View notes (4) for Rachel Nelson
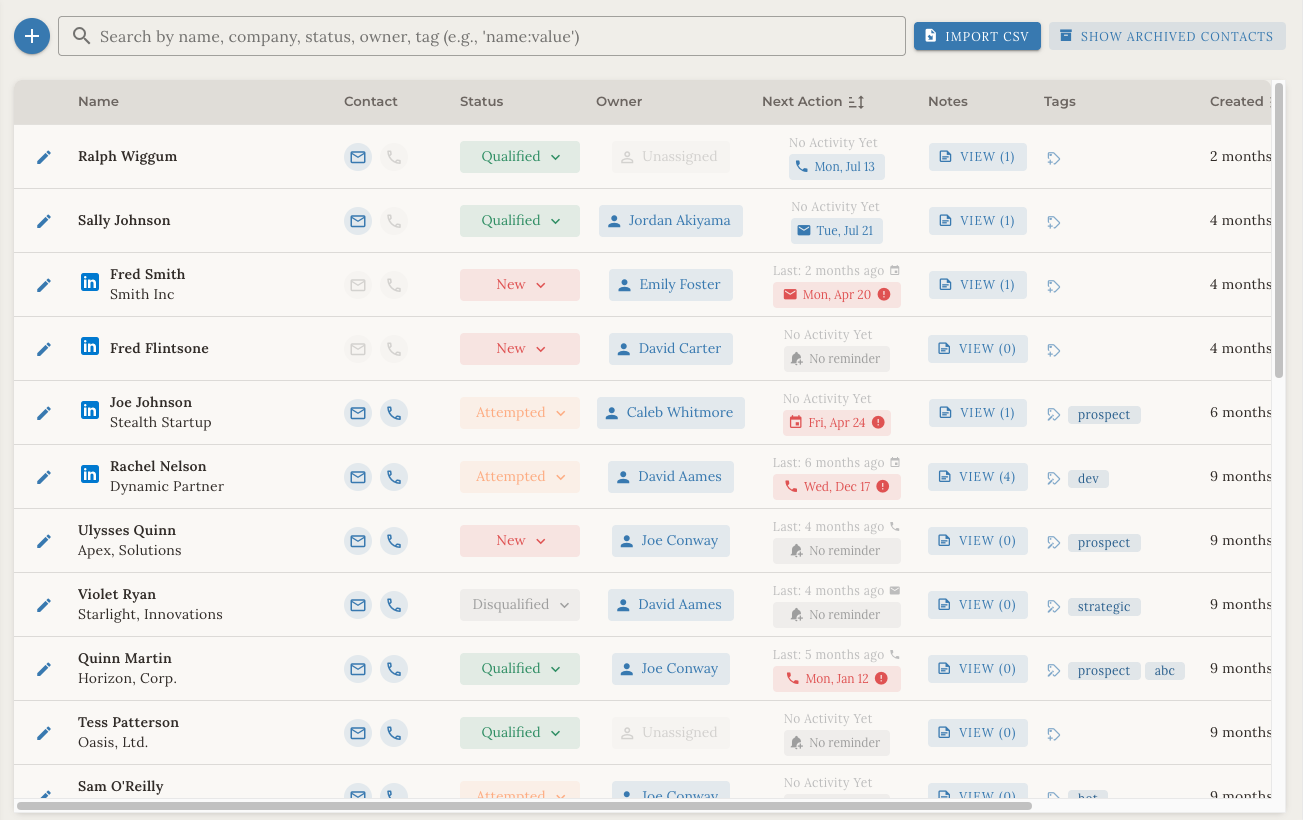The width and height of the screenshot is (1303, 820). pyautogui.click(x=978, y=477)
